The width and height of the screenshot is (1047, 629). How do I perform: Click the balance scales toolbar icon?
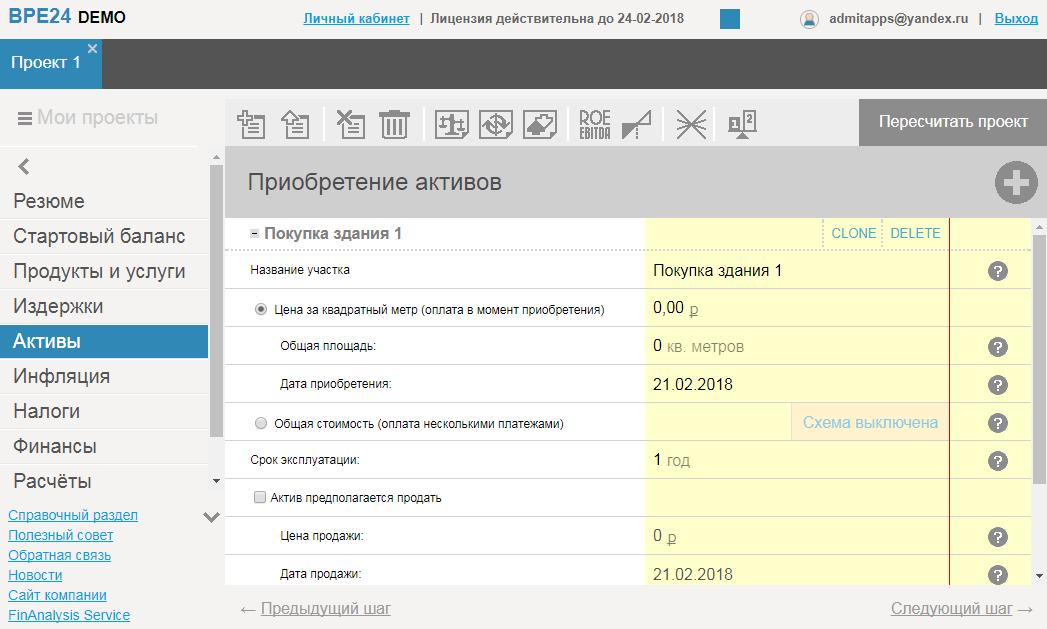click(x=452, y=124)
